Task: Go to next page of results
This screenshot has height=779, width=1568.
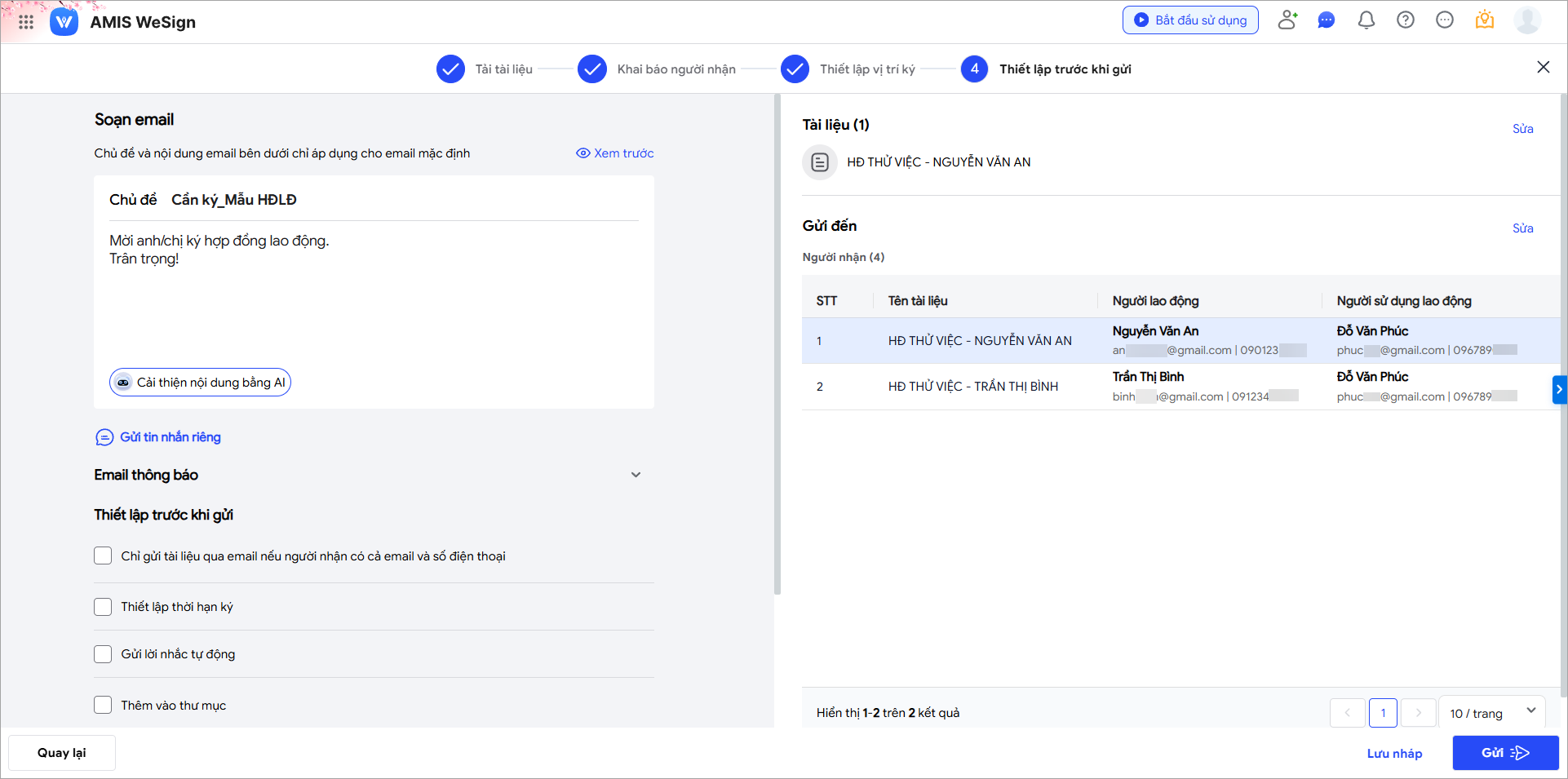Action: point(1419,713)
